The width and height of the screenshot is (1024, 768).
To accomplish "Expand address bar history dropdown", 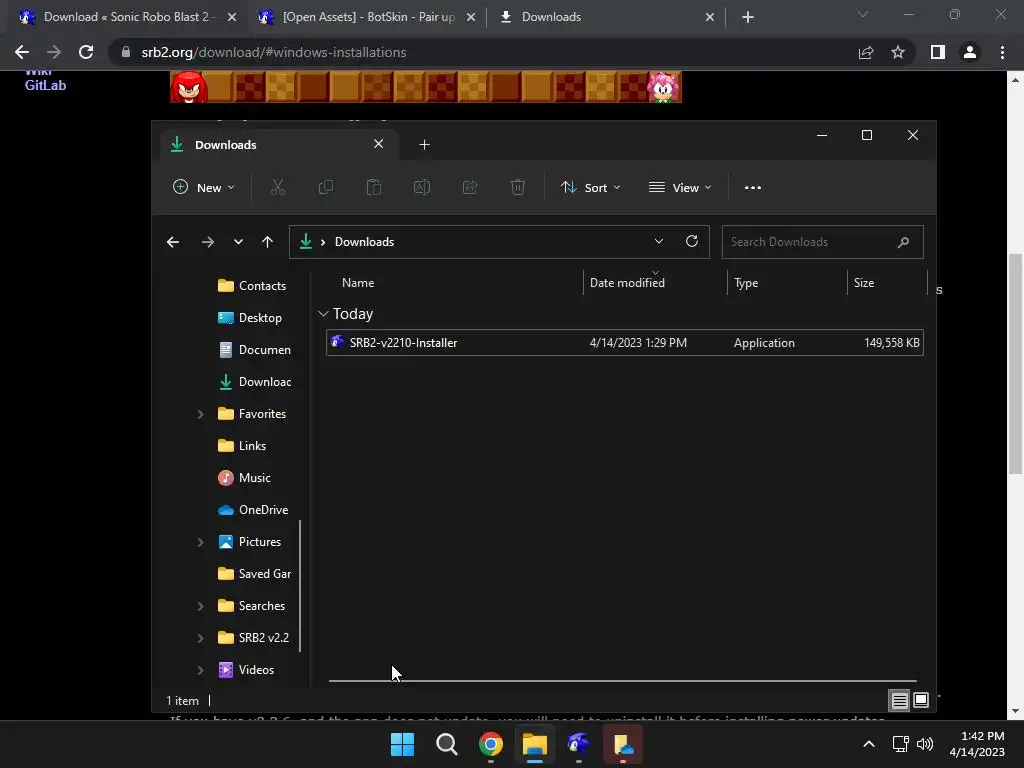I will point(659,241).
